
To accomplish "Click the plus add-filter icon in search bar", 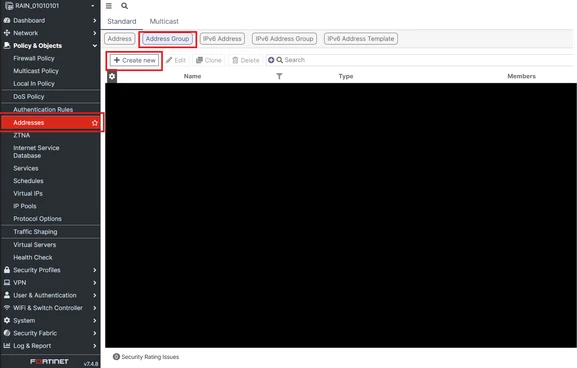I will click(x=271, y=60).
